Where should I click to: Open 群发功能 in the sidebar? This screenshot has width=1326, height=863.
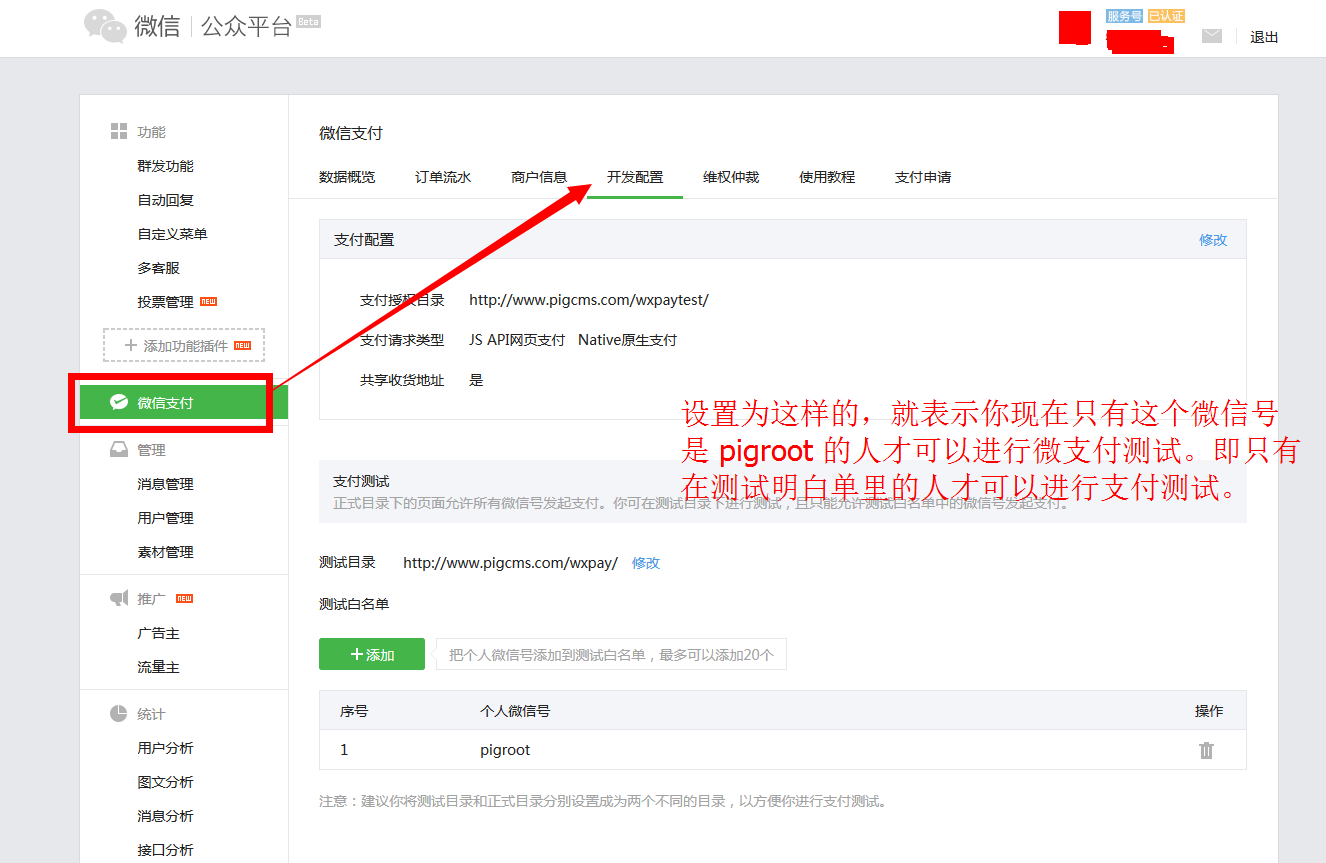click(x=165, y=164)
